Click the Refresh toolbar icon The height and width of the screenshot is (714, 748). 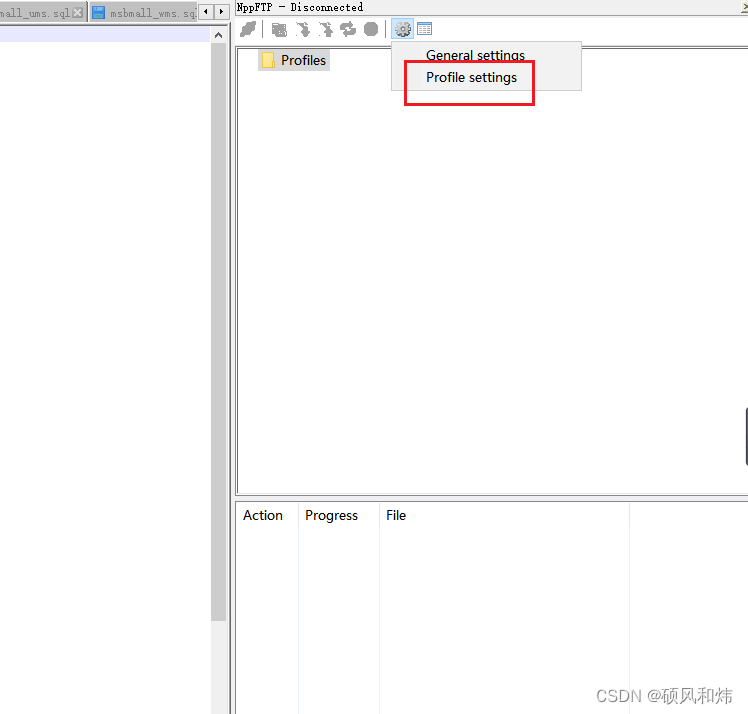click(x=348, y=30)
